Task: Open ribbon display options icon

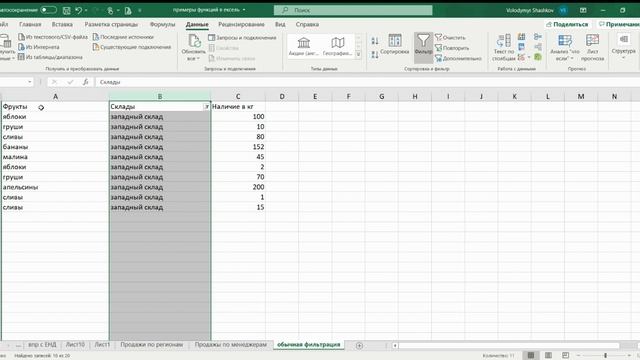Action: pos(583,10)
